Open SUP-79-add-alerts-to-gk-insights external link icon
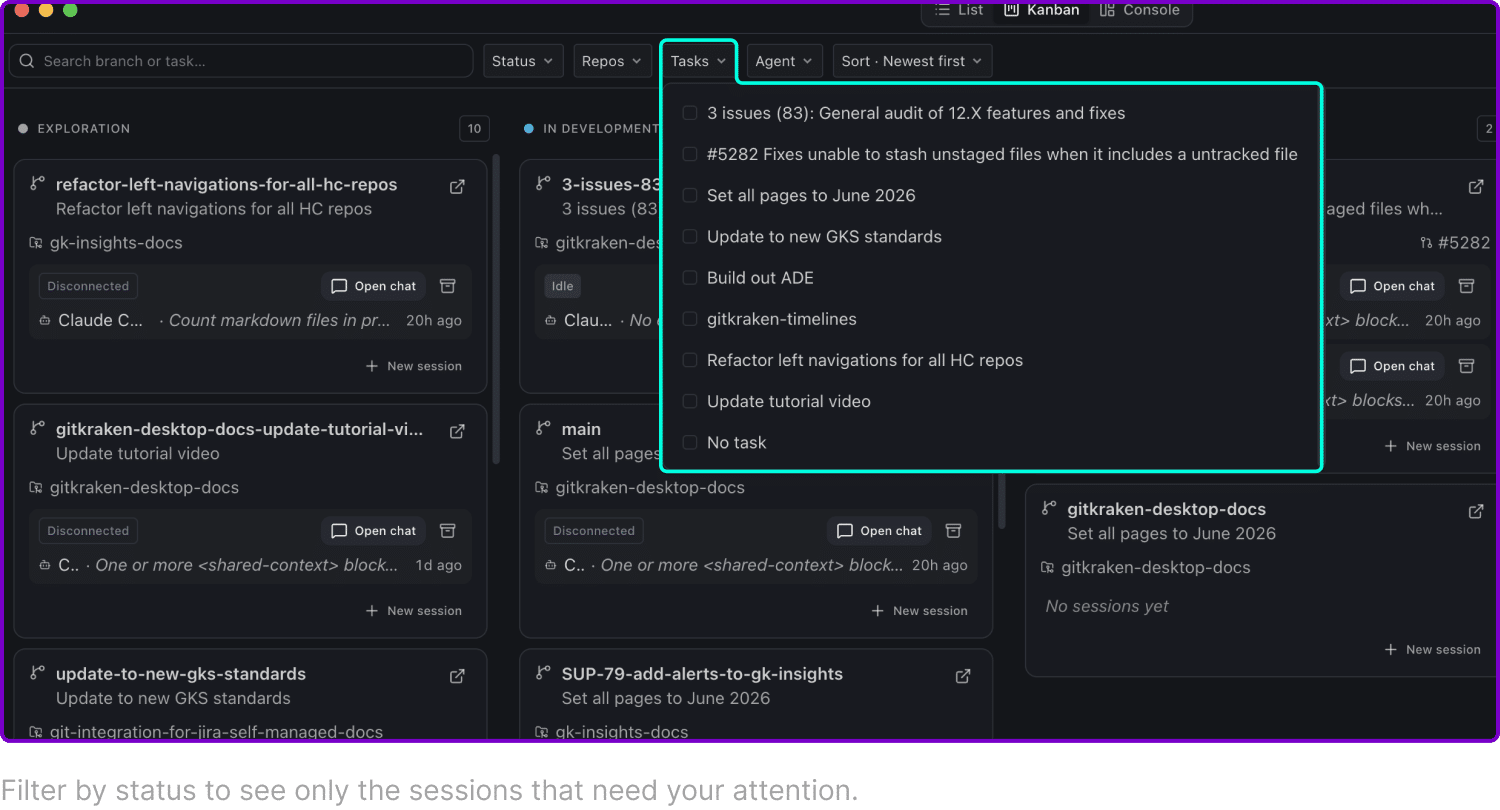 (963, 676)
